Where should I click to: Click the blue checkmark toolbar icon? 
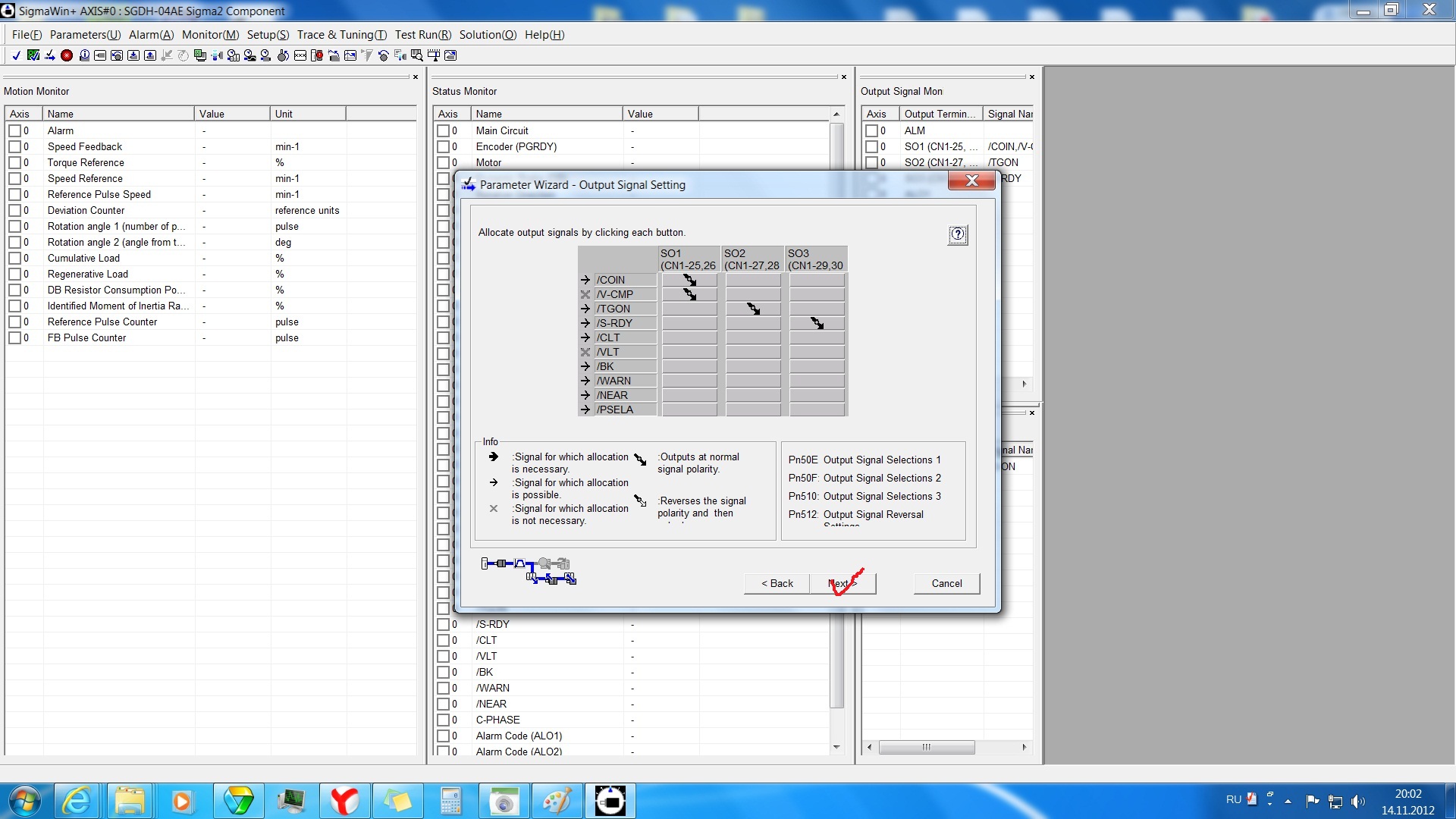16,55
